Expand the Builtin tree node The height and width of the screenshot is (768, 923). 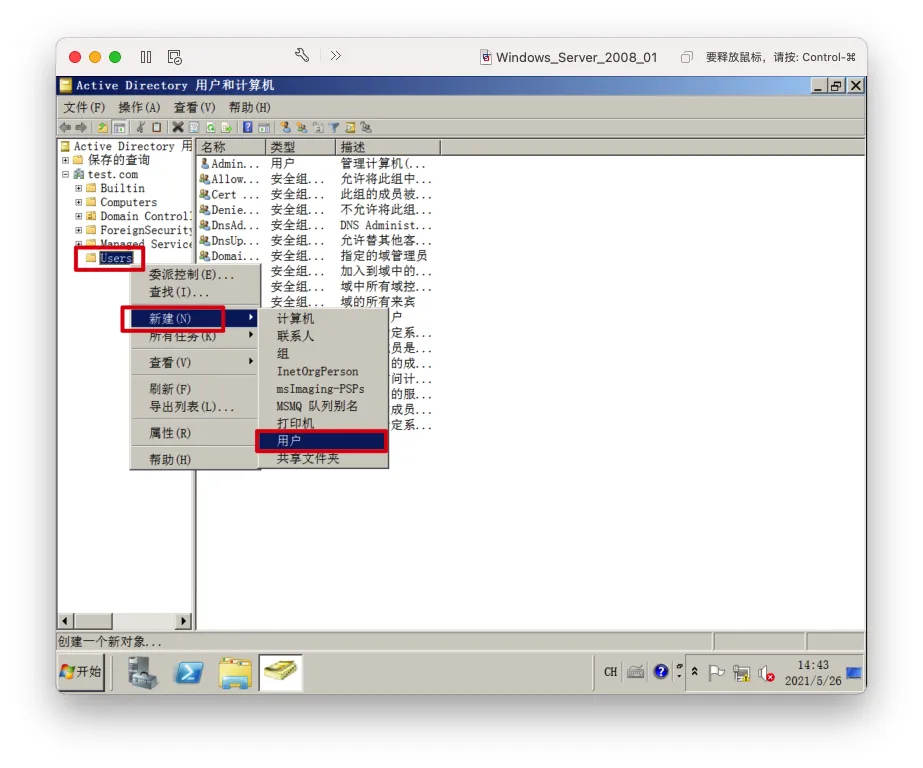(x=78, y=188)
